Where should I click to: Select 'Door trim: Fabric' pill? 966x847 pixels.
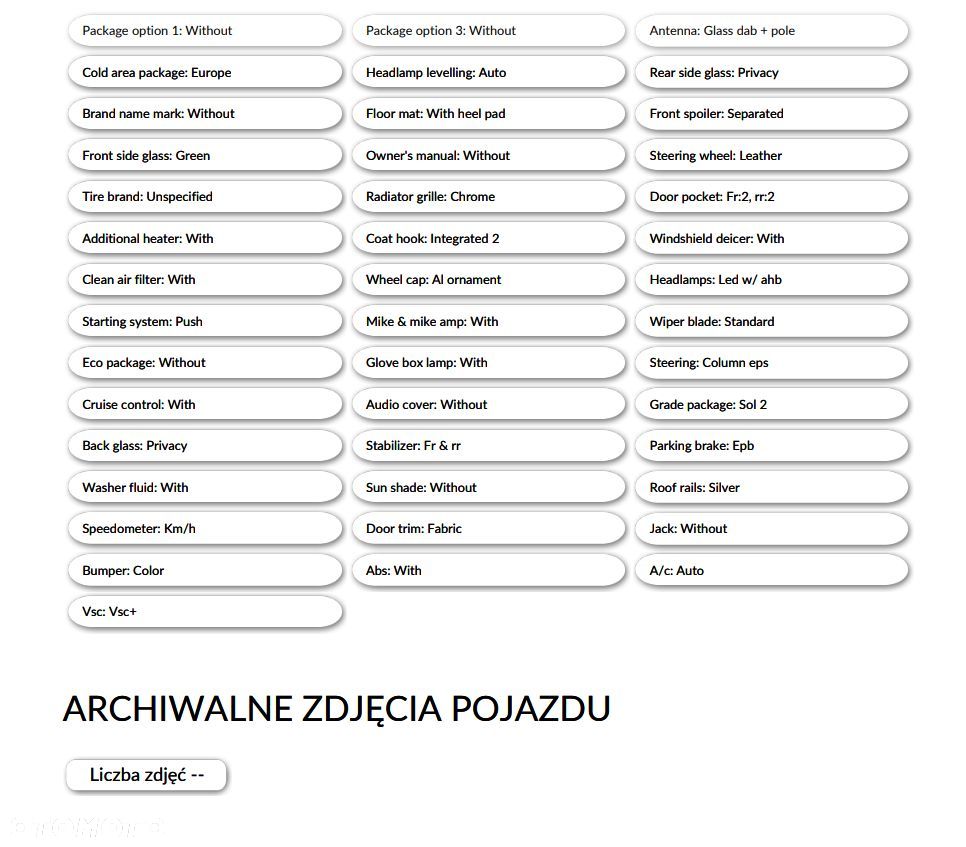tap(489, 529)
